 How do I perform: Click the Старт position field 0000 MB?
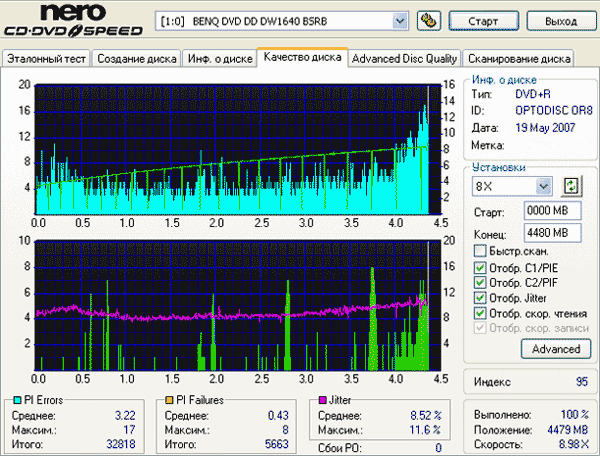click(552, 210)
